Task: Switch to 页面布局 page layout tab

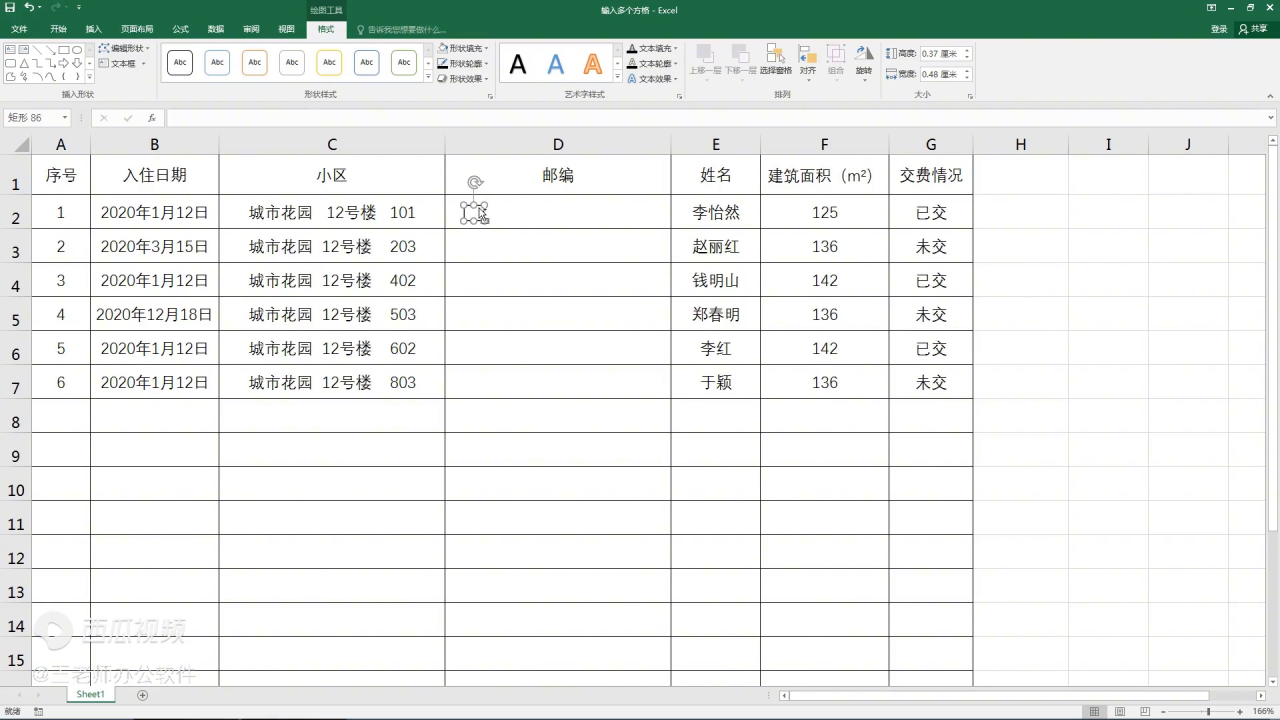Action: [x=137, y=29]
